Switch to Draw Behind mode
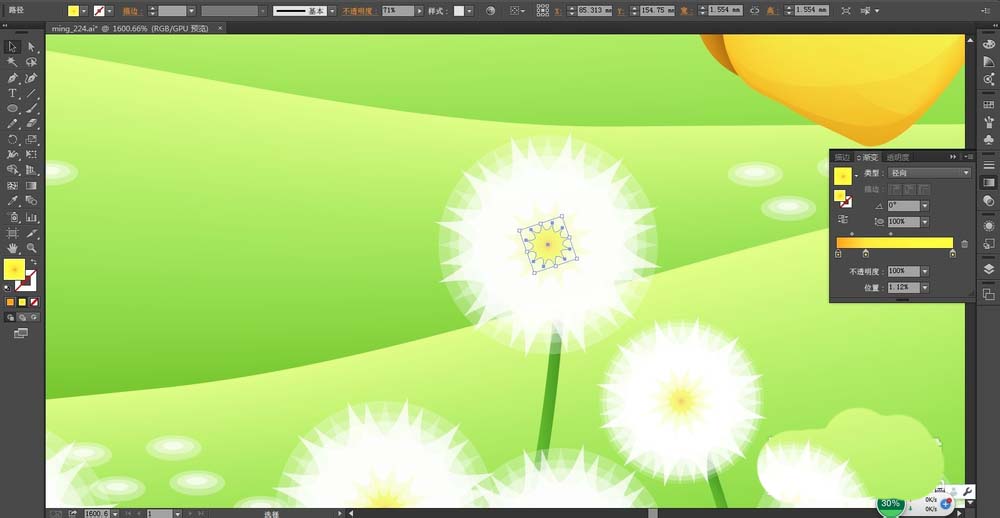This screenshot has height=518, width=1000. (x=22, y=317)
